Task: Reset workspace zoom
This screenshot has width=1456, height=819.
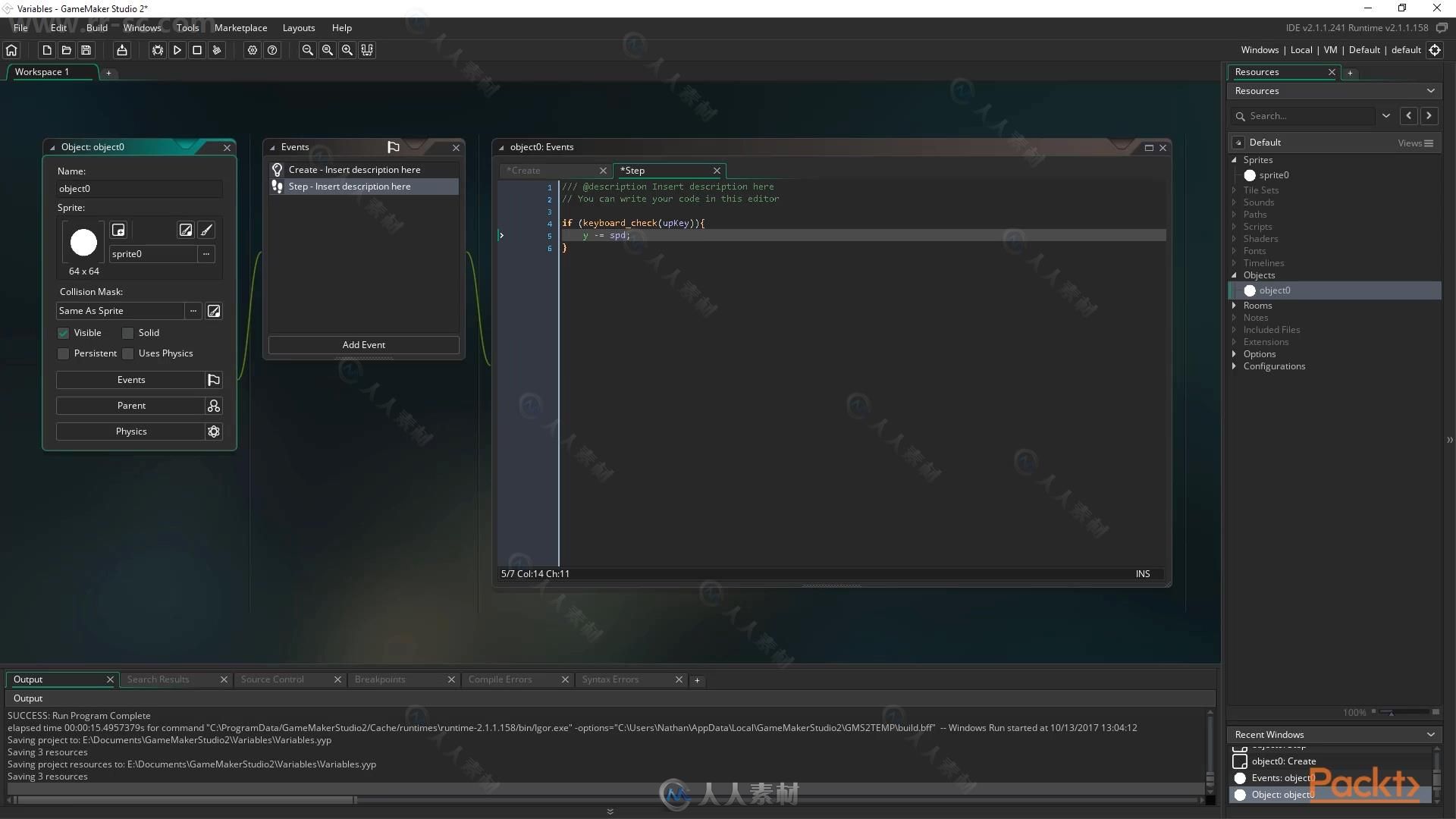Action: click(x=328, y=50)
